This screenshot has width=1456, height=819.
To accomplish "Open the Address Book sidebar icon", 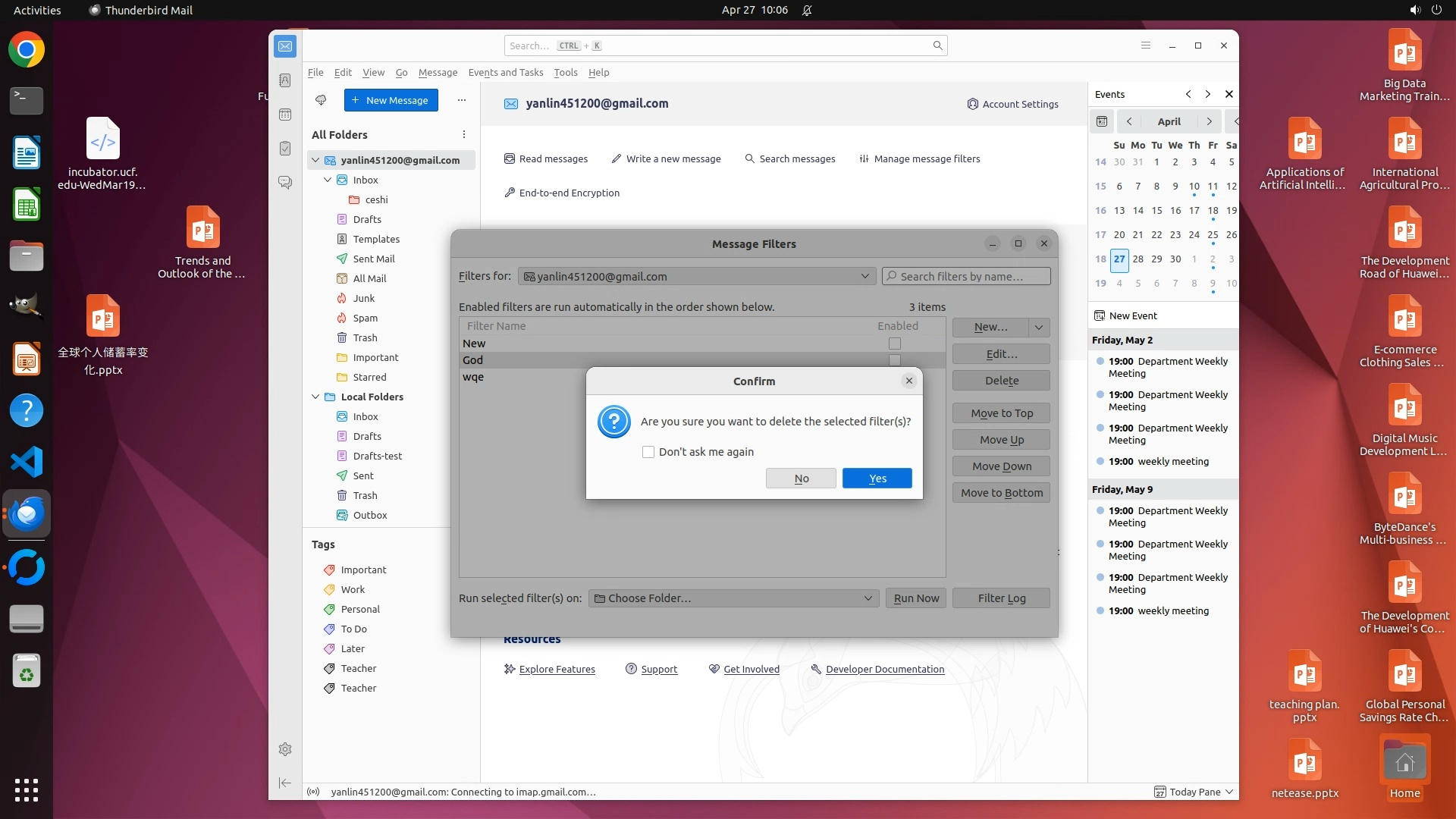I will [x=285, y=80].
